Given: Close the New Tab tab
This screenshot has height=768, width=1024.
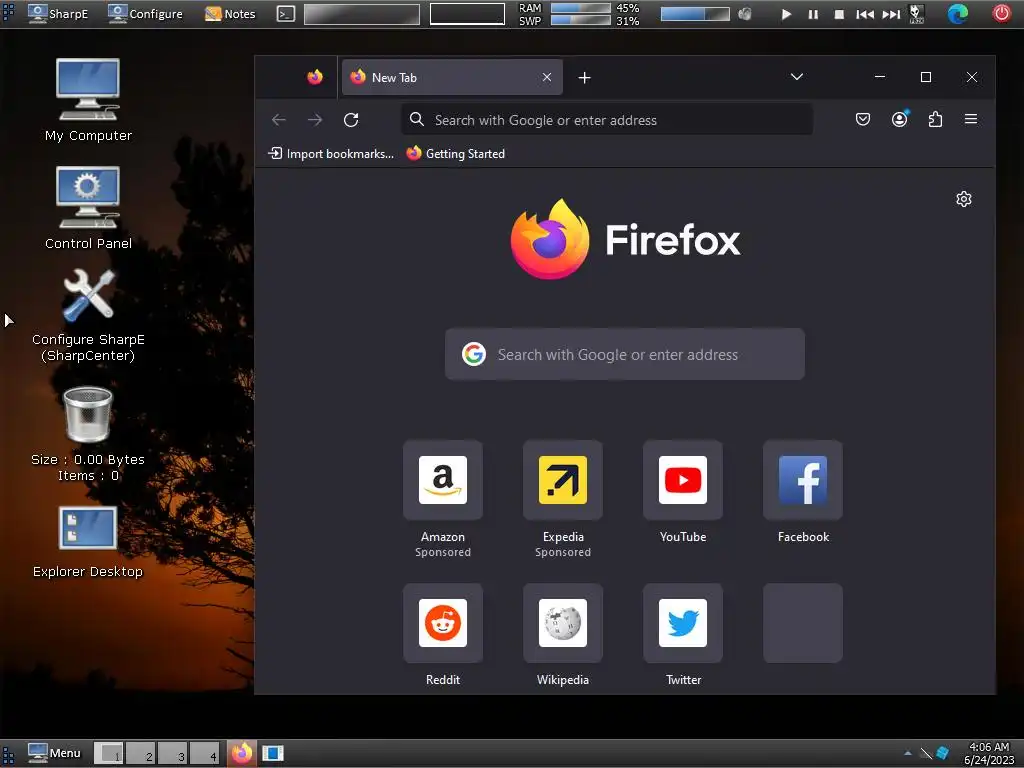Looking at the screenshot, I should 547,77.
